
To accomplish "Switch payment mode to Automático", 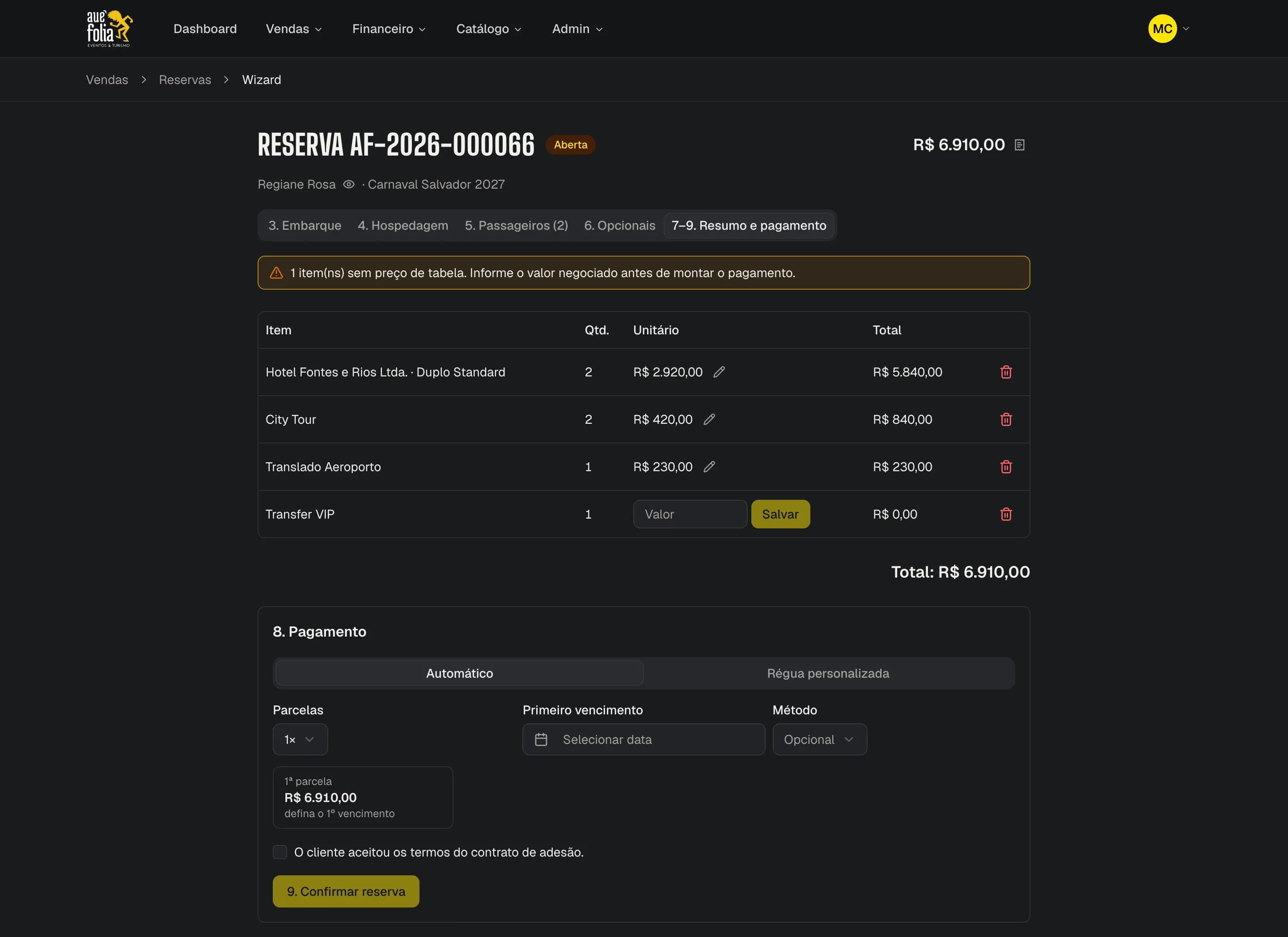I will (459, 673).
